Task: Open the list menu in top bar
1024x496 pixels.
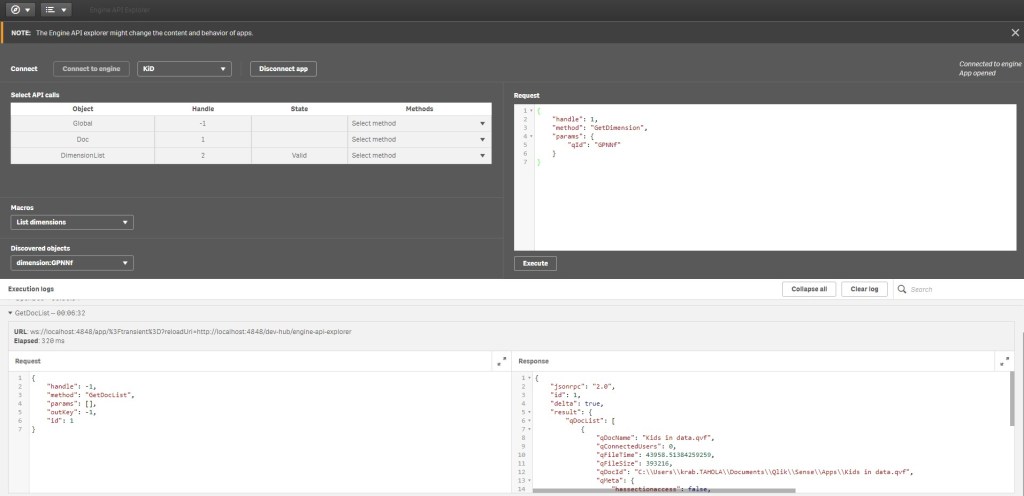Action: tap(56, 10)
